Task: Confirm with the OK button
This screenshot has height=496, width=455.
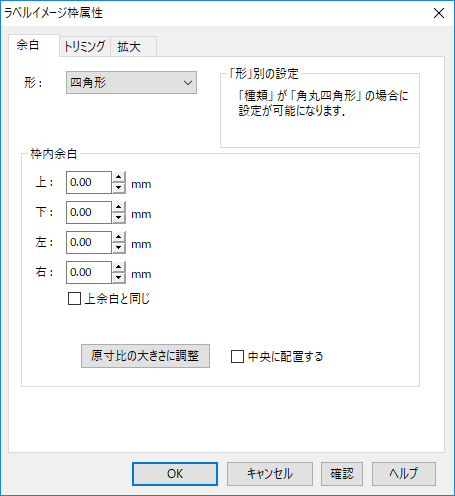Action: tap(175, 474)
